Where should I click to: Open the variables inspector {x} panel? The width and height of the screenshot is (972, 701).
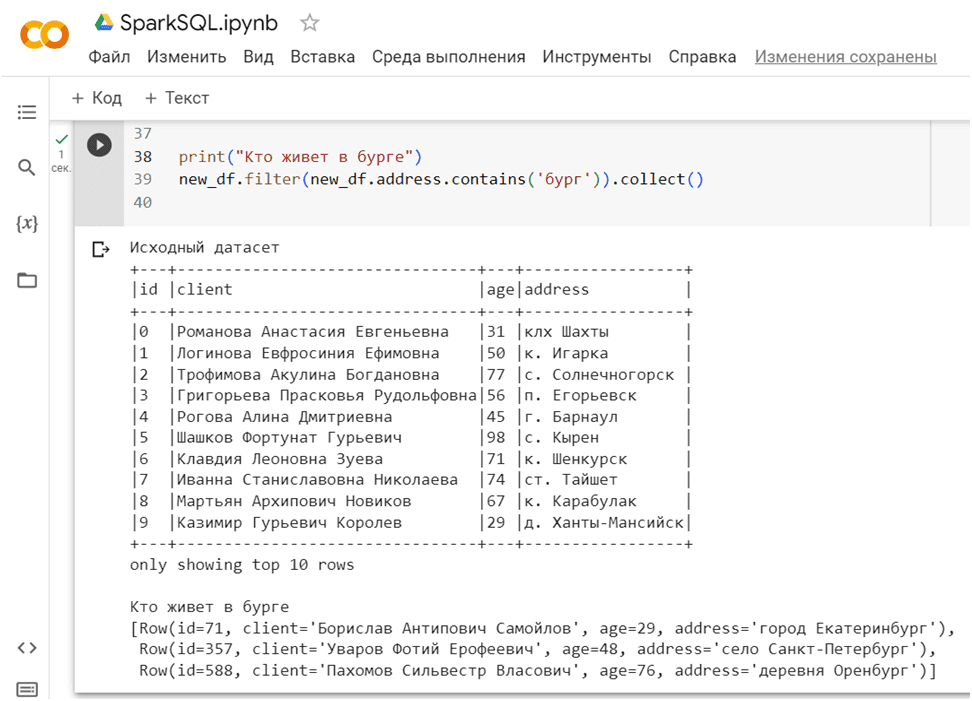[x=27, y=224]
